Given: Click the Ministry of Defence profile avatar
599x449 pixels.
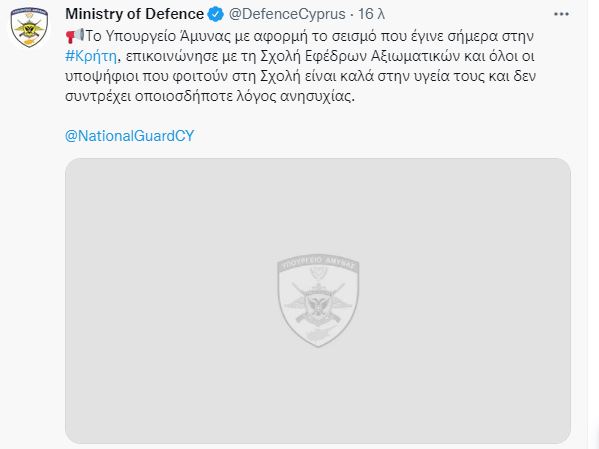Looking at the screenshot, I should point(29,28).
